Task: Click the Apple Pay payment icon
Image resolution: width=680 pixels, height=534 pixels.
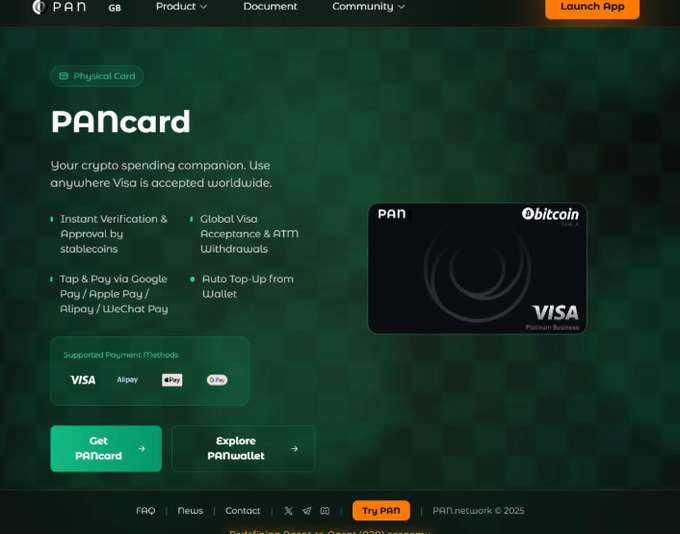Action: pyautogui.click(x=172, y=380)
